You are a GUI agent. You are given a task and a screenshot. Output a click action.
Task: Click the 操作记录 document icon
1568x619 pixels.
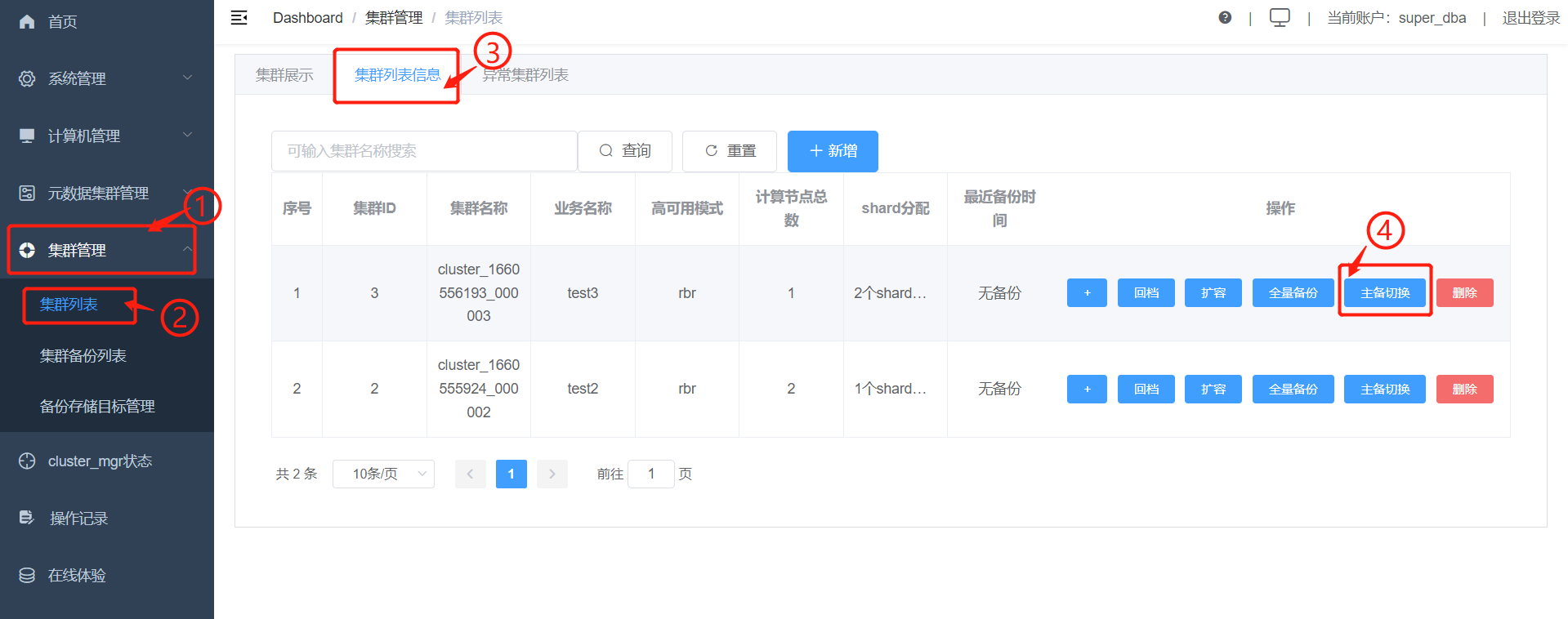pos(27,519)
